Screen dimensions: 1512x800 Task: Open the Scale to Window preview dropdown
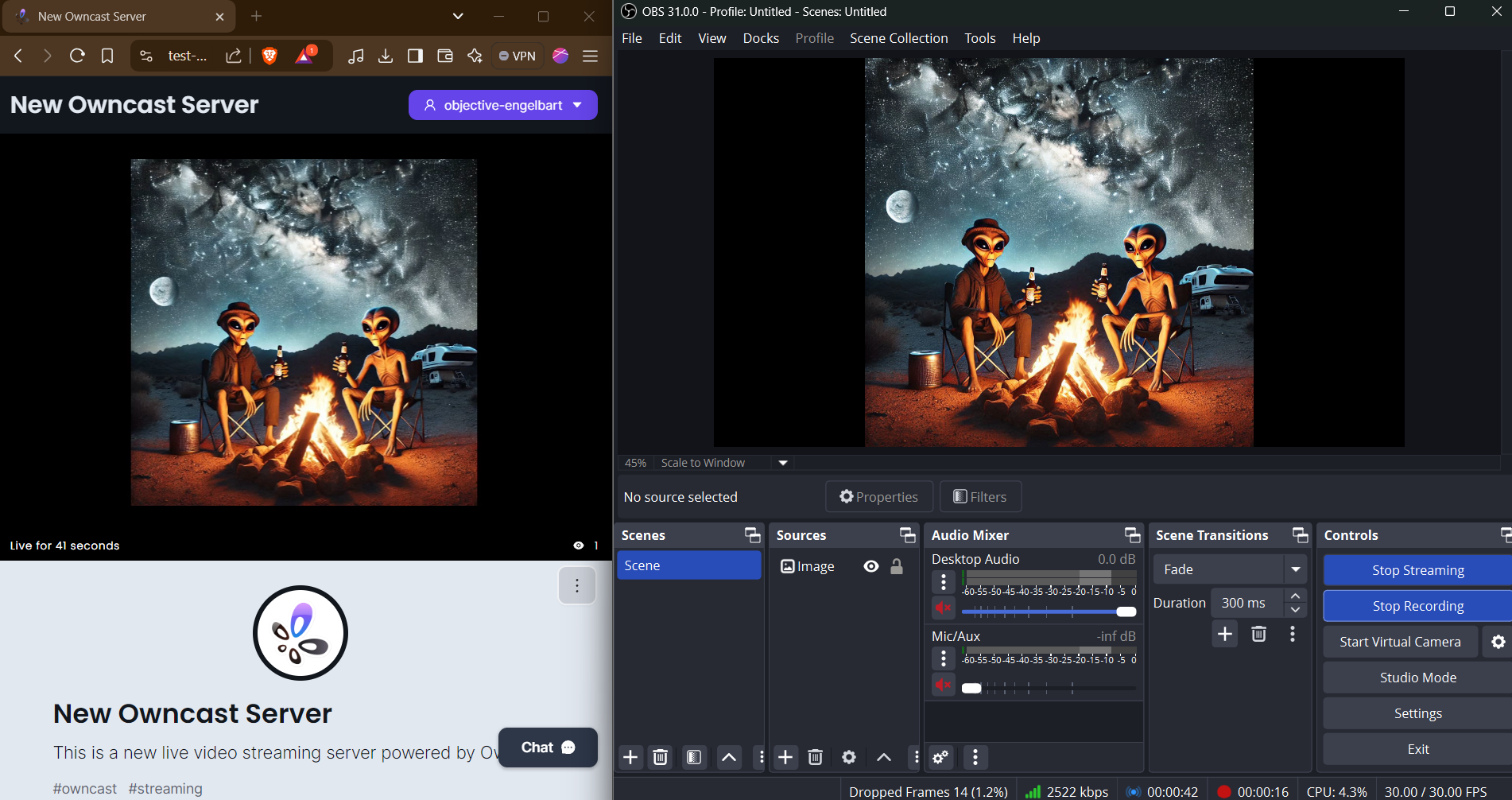click(782, 462)
